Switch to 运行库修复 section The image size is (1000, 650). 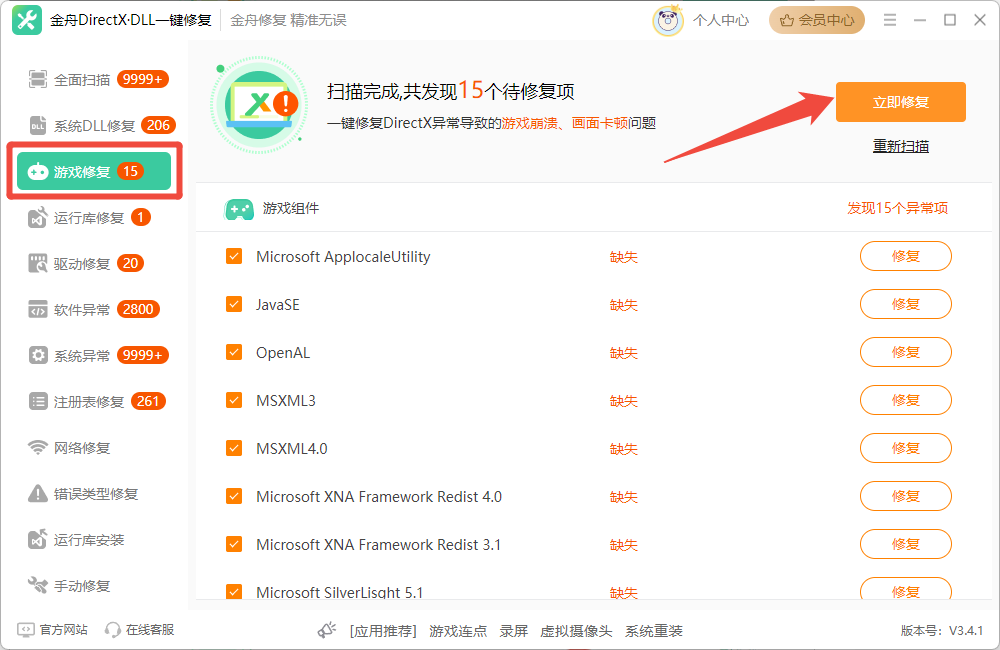pyautogui.click(x=89, y=218)
